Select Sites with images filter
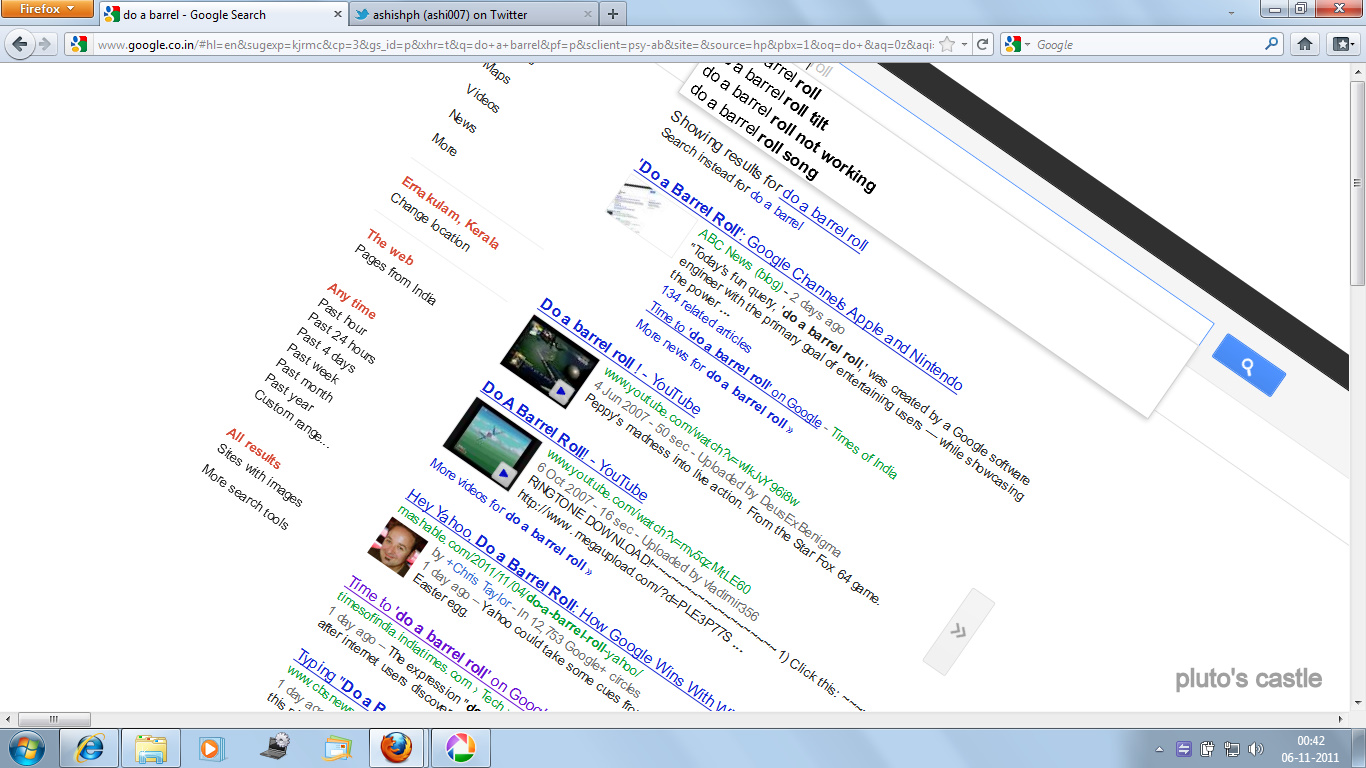 pyautogui.click(x=260, y=476)
